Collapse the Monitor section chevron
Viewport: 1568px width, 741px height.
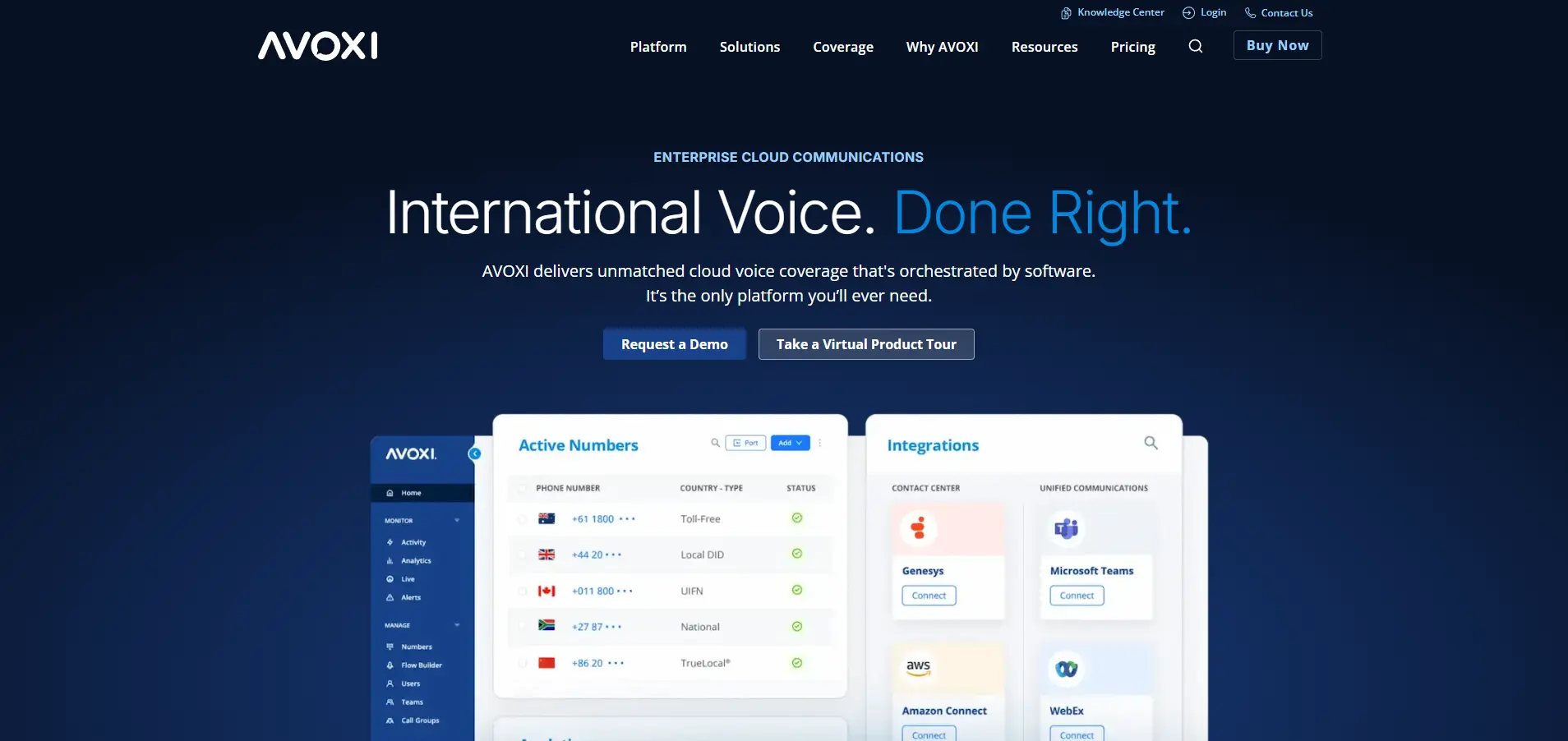coord(457,520)
